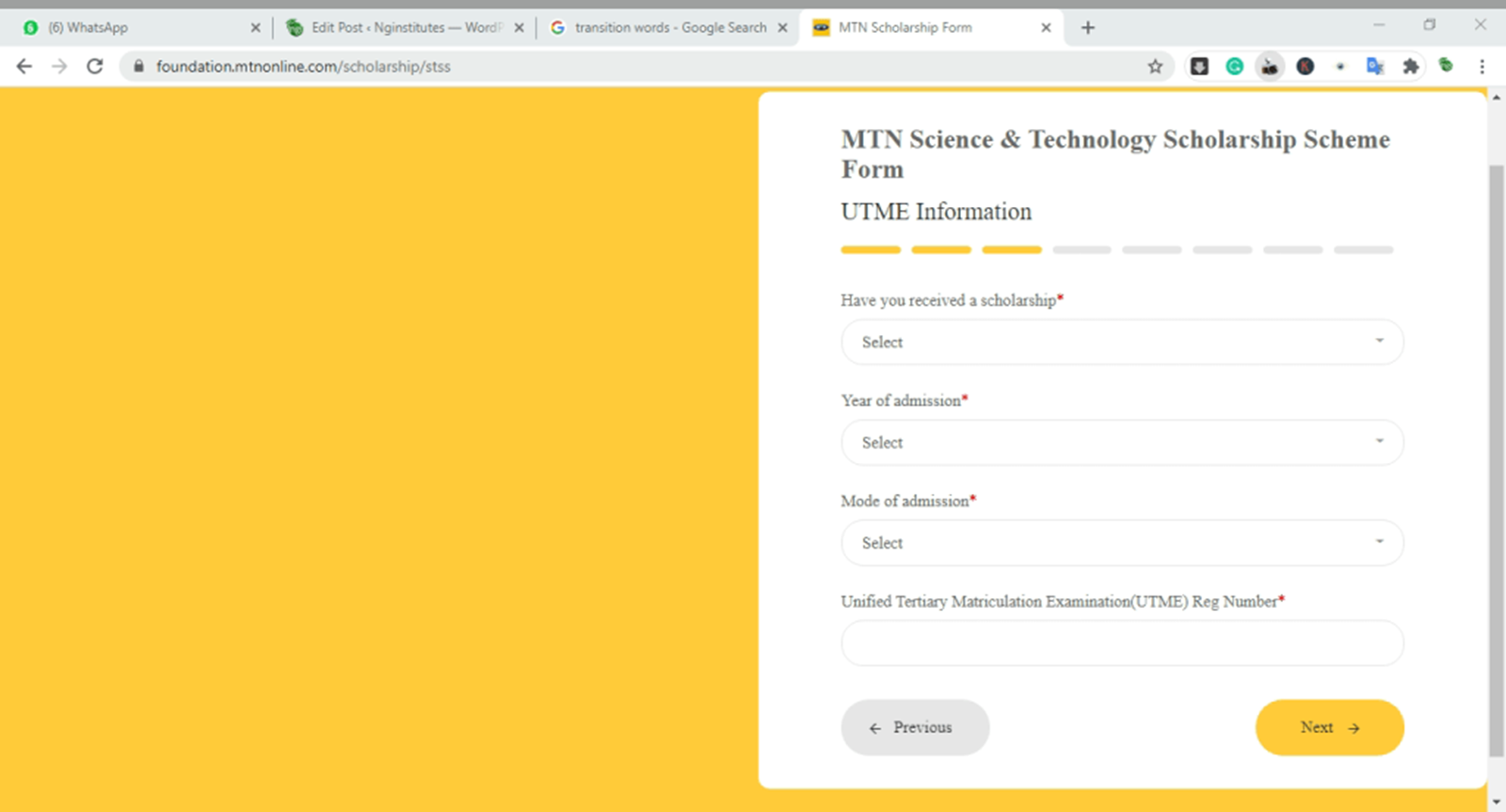Click the fourth grey progress step bar
Screen dimensions: 1506x812
coord(1082,249)
